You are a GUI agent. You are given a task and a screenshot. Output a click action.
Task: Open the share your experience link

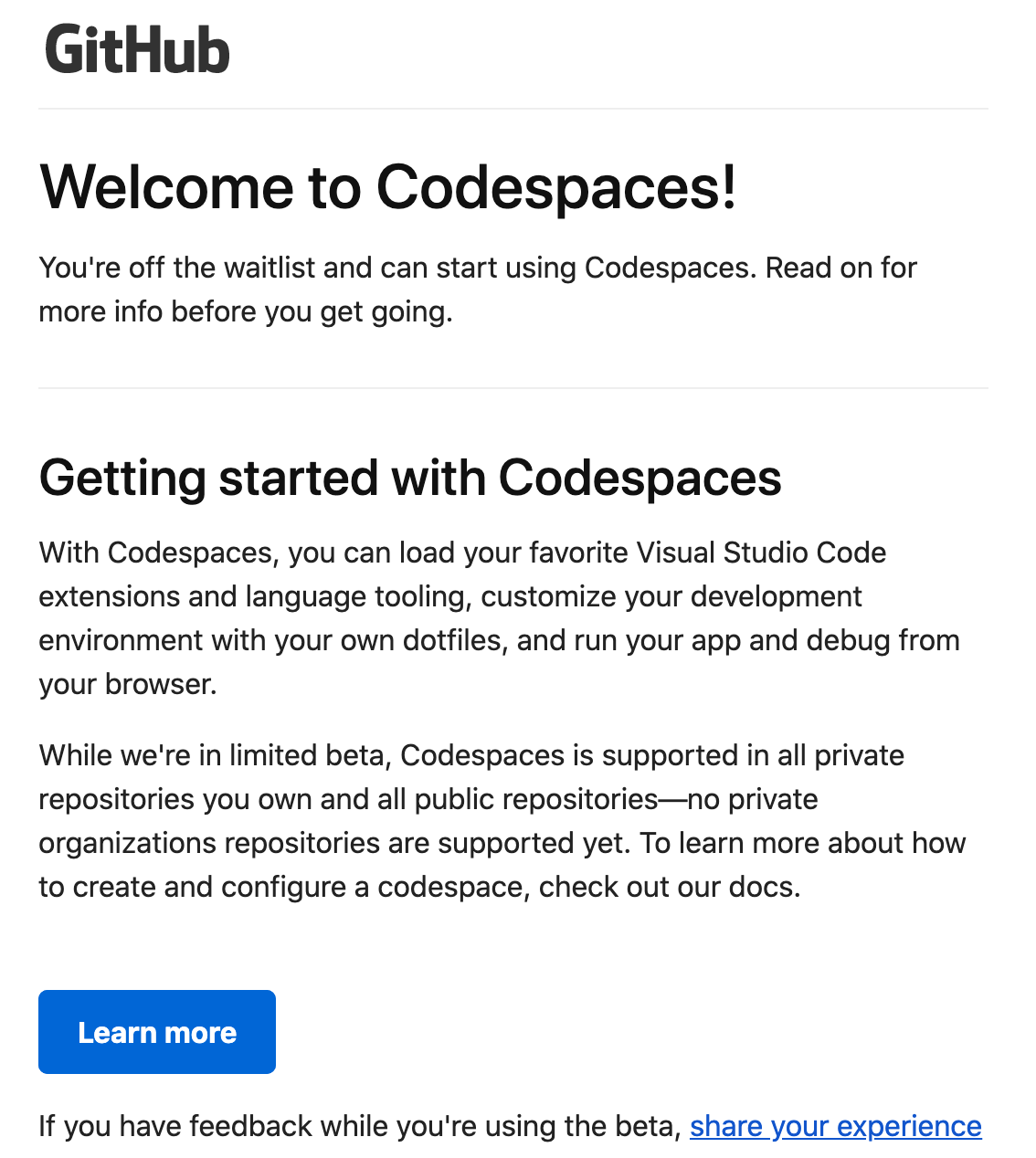(x=835, y=1126)
